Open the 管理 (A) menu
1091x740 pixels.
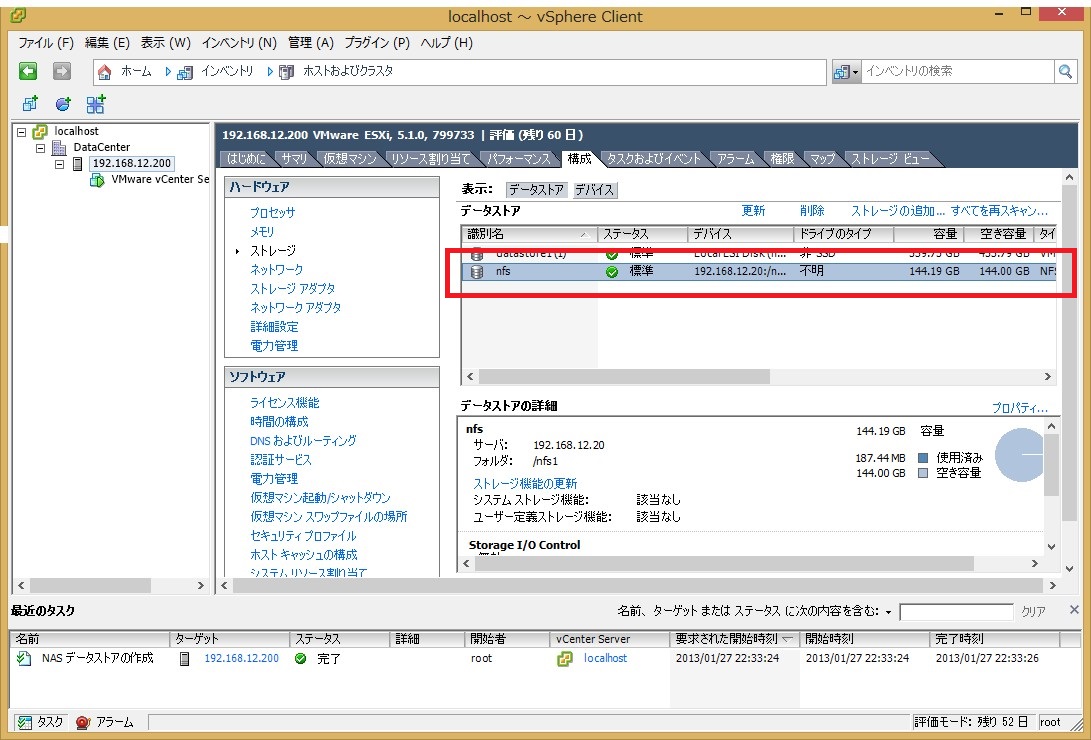click(x=311, y=43)
